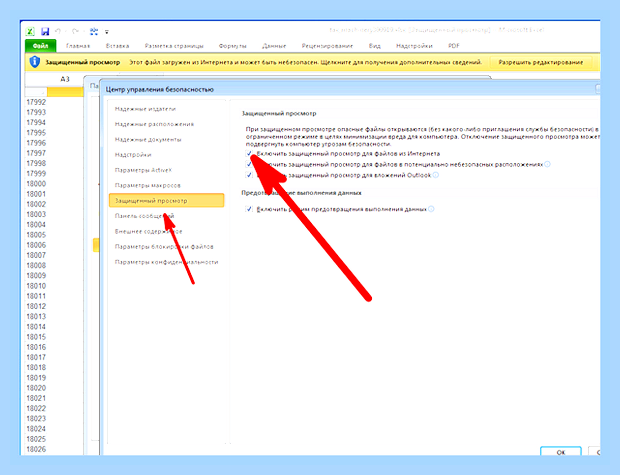Select row header 18019
Viewport: 620px width, 475px height.
pyautogui.click(x=36, y=378)
